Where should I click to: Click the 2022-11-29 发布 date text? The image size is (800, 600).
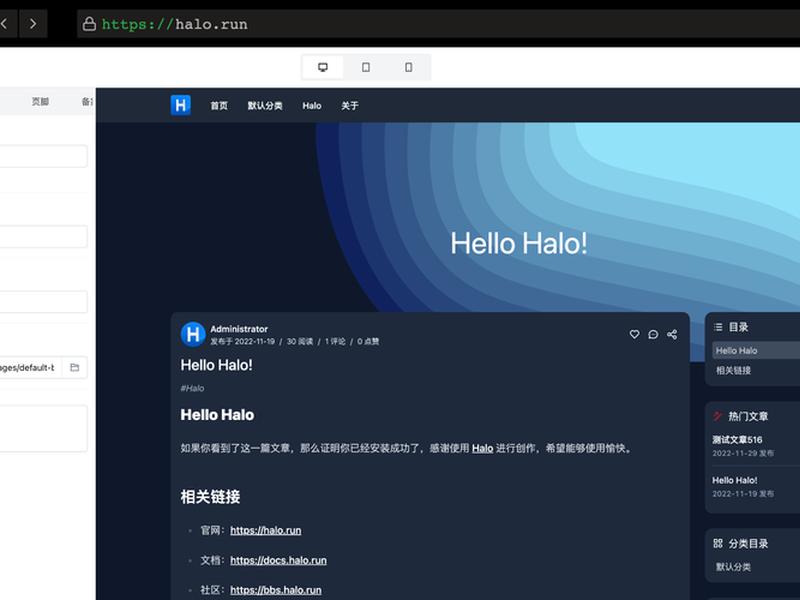(743, 453)
